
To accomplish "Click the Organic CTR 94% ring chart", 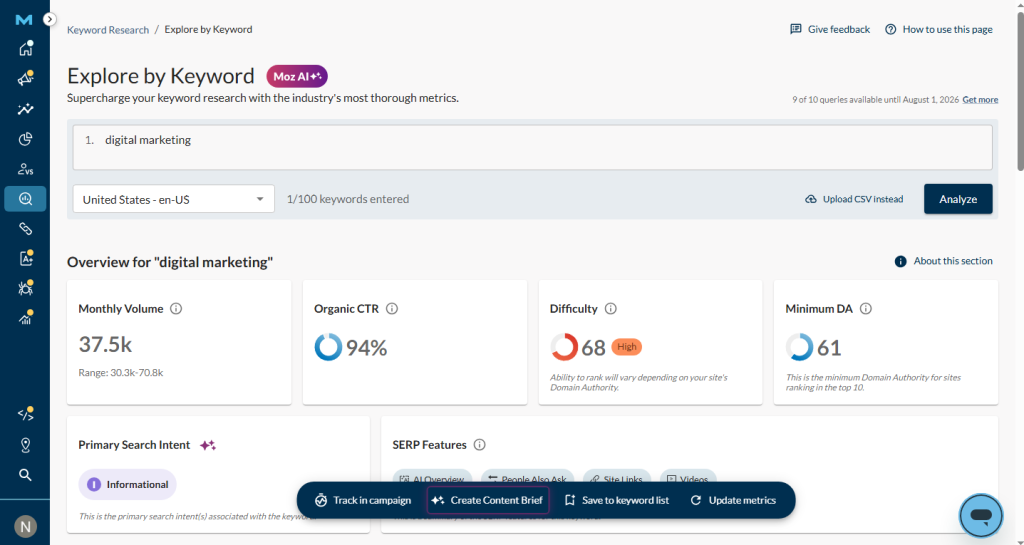I will (x=328, y=347).
